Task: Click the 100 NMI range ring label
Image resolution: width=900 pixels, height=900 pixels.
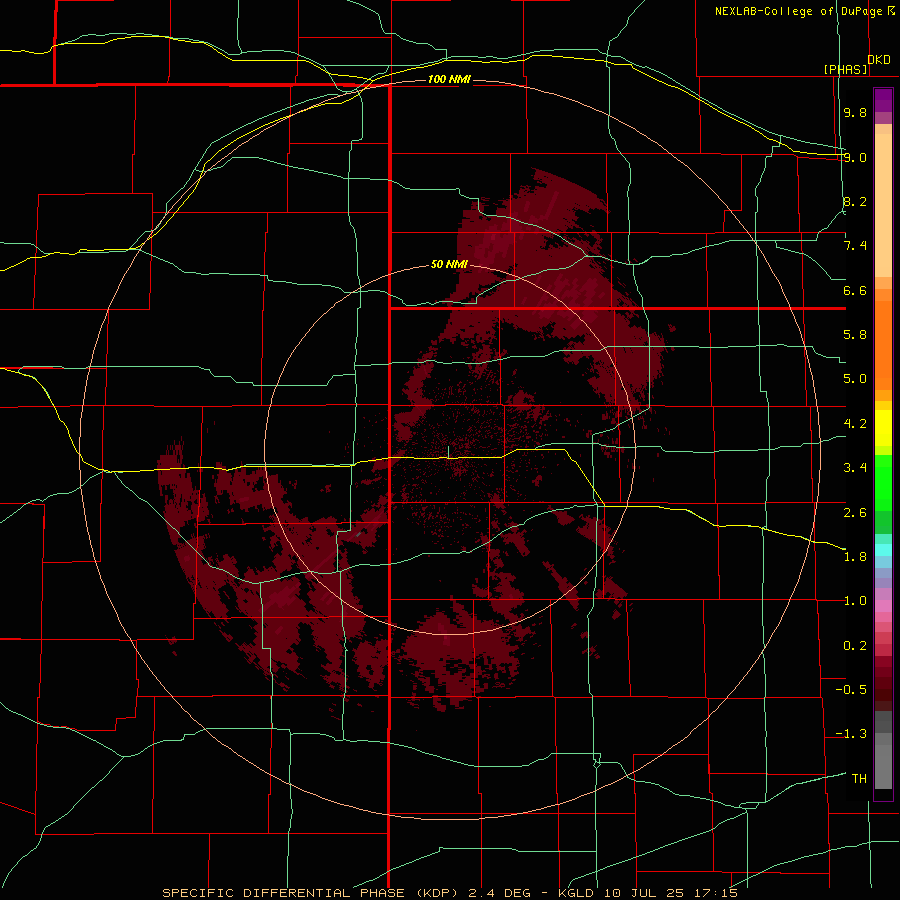Action: 449,79
